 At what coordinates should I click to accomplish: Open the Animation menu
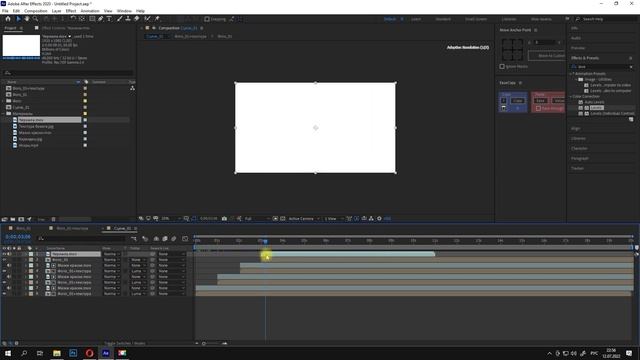click(x=90, y=11)
